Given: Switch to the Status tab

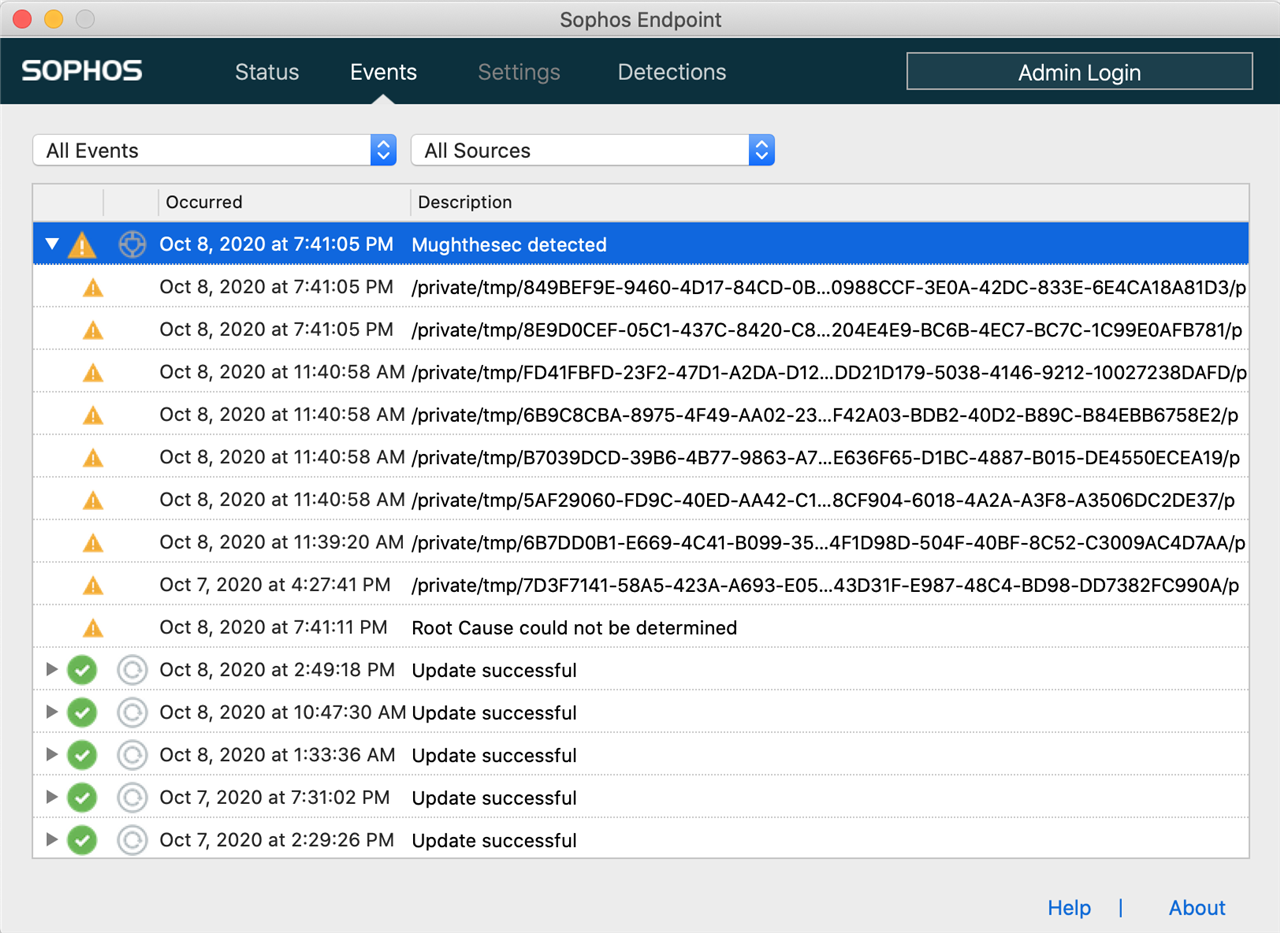Looking at the screenshot, I should pyautogui.click(x=267, y=72).
